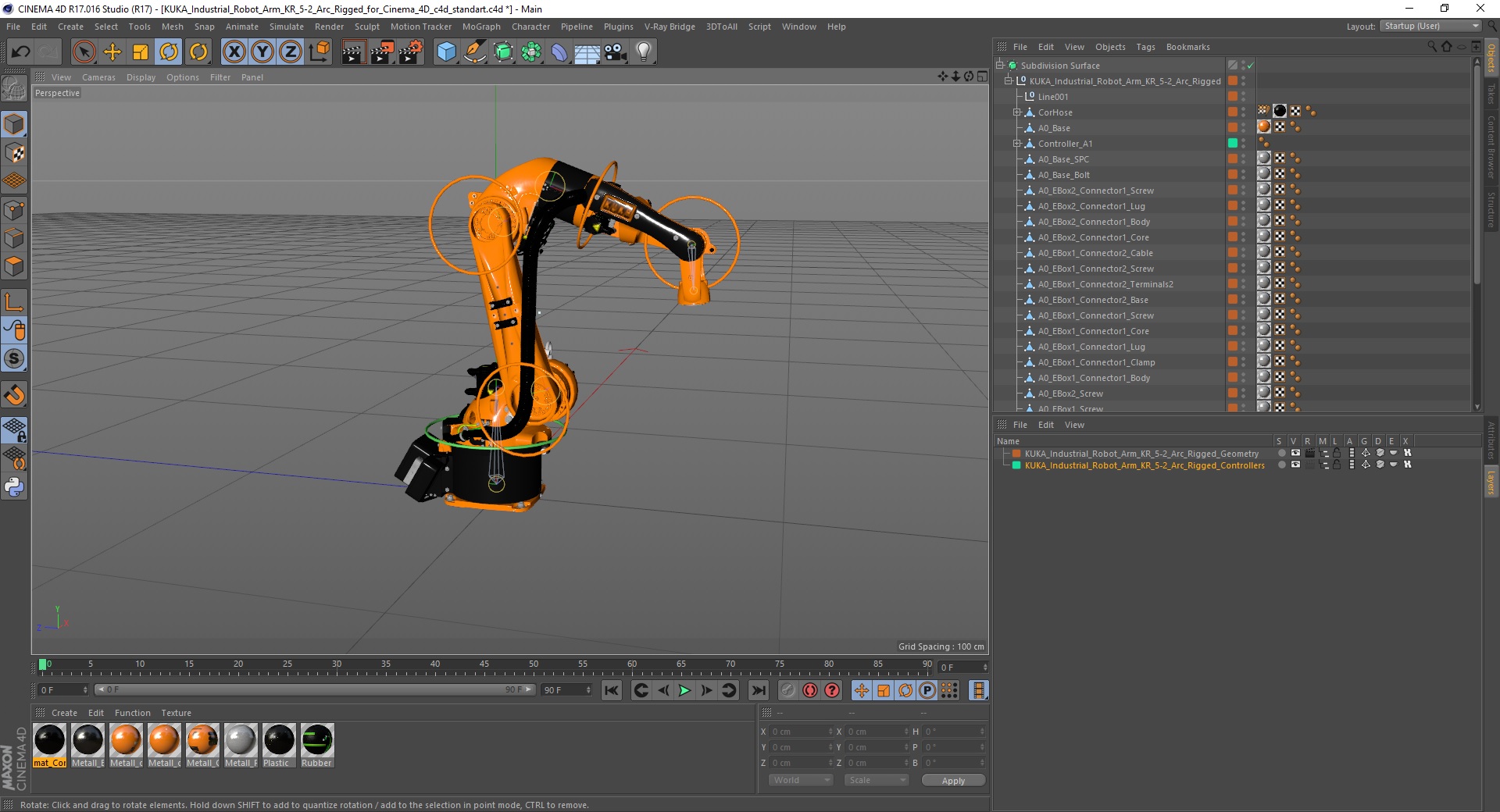Viewport: 1500px width, 812px height.
Task: Open the World coordinate dropdown
Action: [x=801, y=780]
